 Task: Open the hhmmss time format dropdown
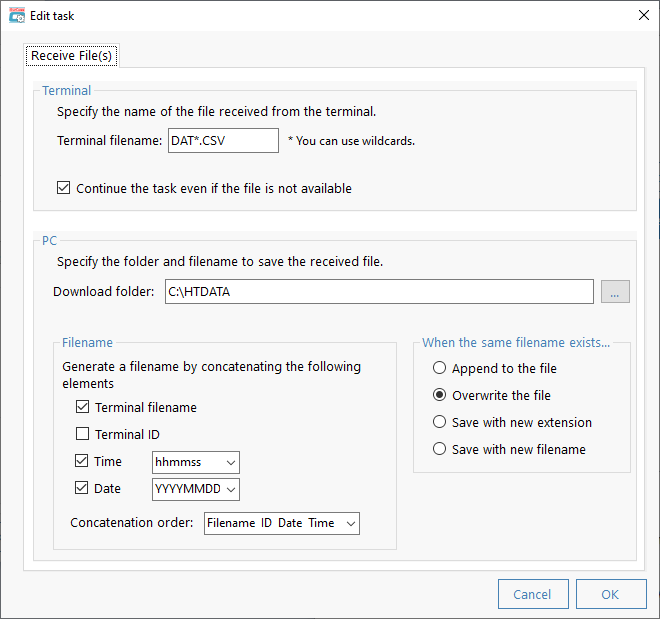click(x=196, y=462)
